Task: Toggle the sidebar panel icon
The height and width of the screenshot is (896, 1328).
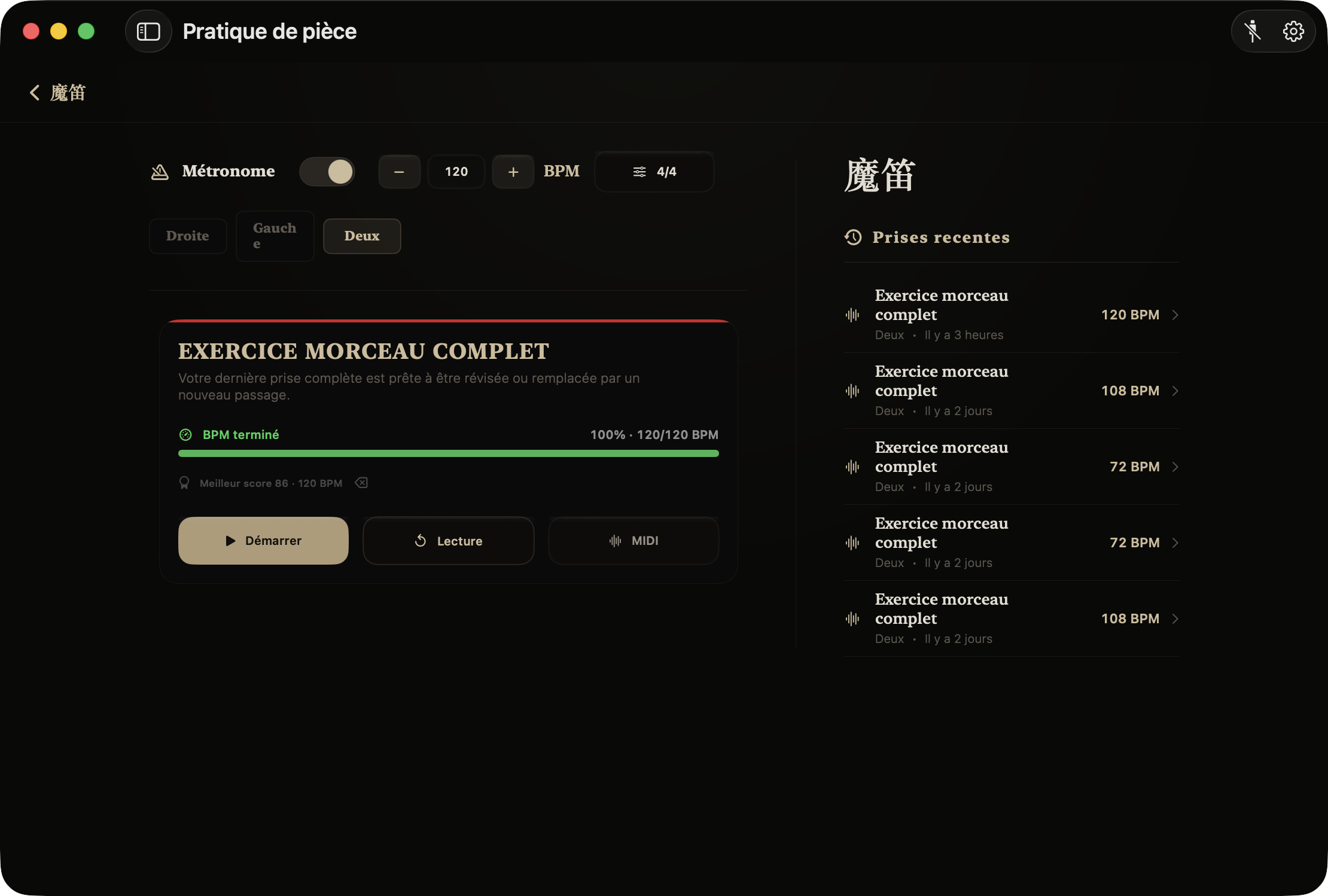Action: (x=148, y=31)
